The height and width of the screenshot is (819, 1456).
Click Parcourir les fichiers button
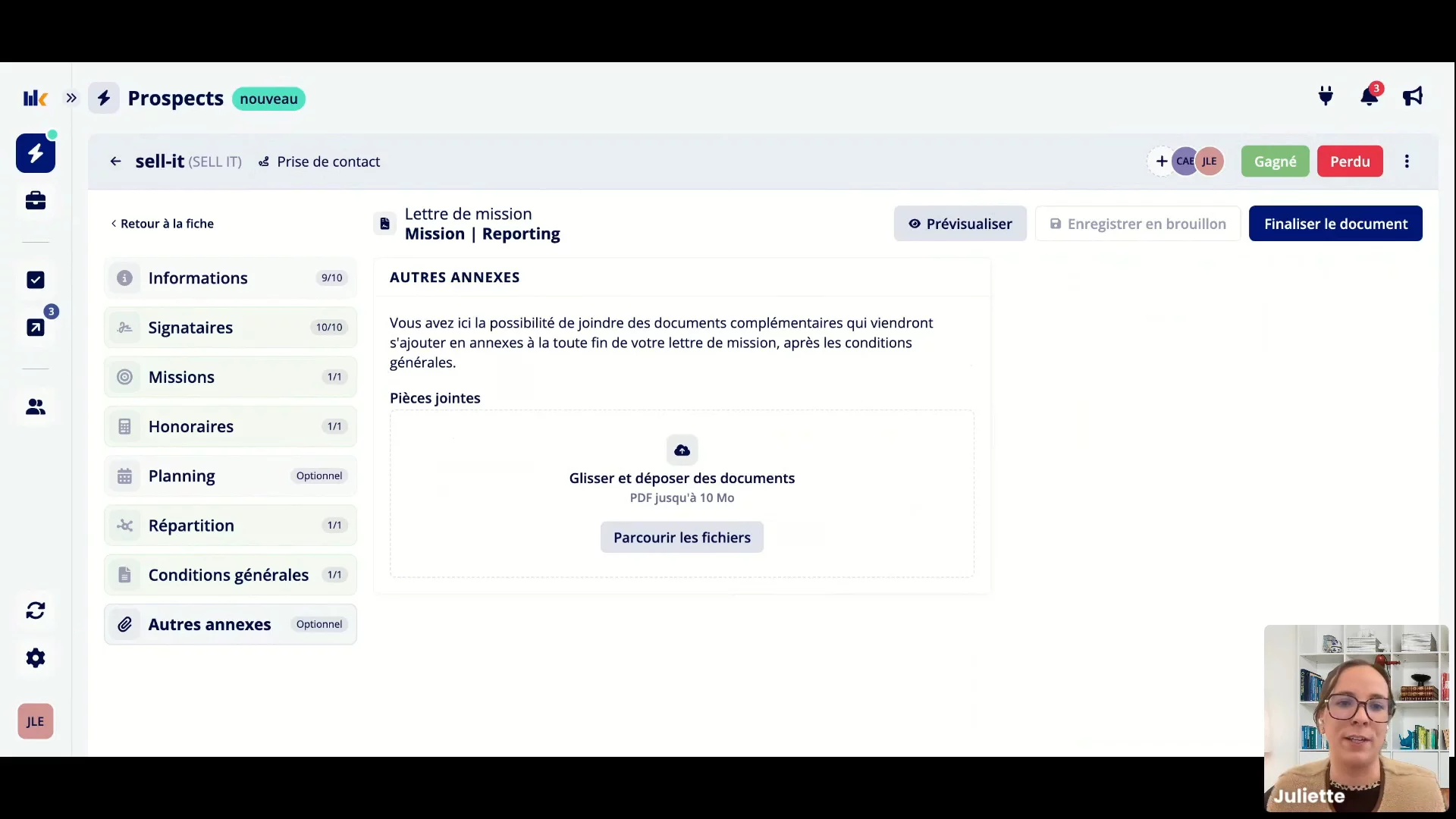[682, 538]
